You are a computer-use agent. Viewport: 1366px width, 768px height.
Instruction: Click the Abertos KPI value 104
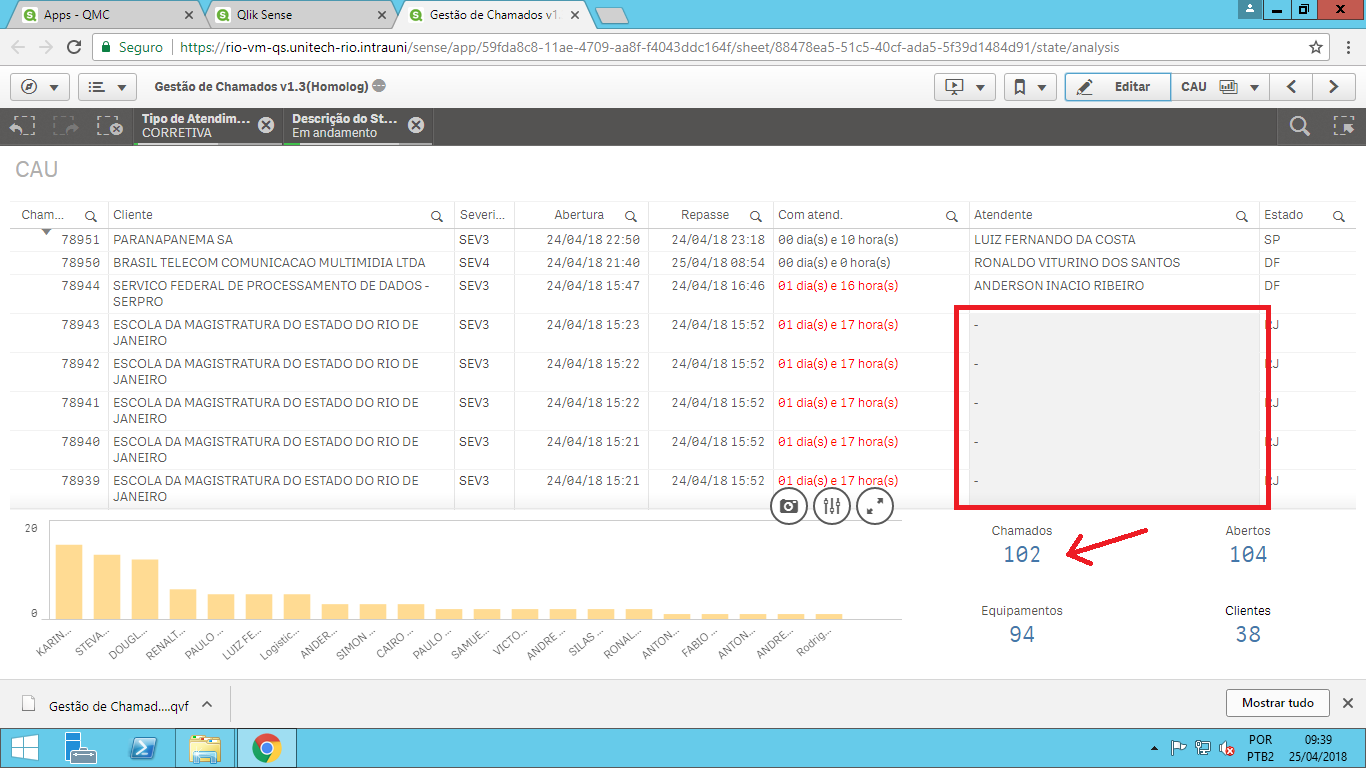[1248, 555]
